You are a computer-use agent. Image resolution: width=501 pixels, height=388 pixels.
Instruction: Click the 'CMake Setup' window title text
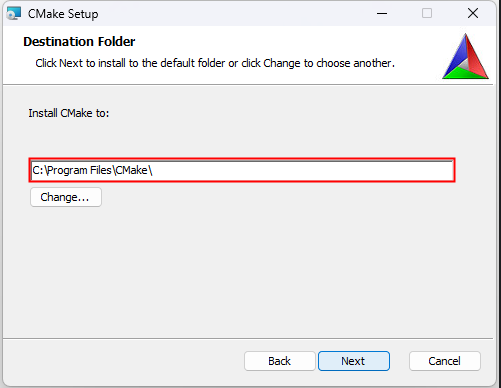[63, 14]
